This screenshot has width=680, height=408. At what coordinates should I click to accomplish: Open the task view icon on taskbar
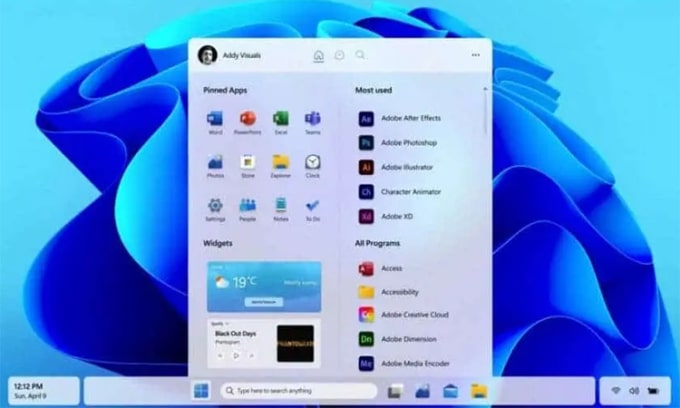(x=394, y=391)
